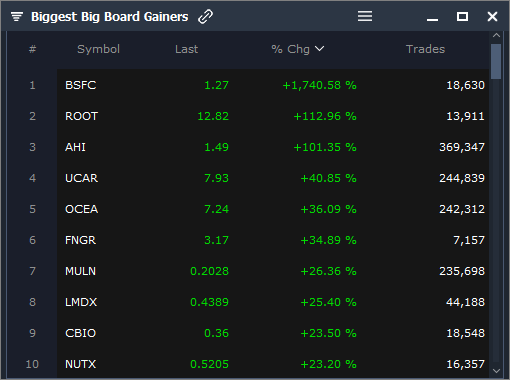Click the AHI trades value 369,347

coord(462,147)
